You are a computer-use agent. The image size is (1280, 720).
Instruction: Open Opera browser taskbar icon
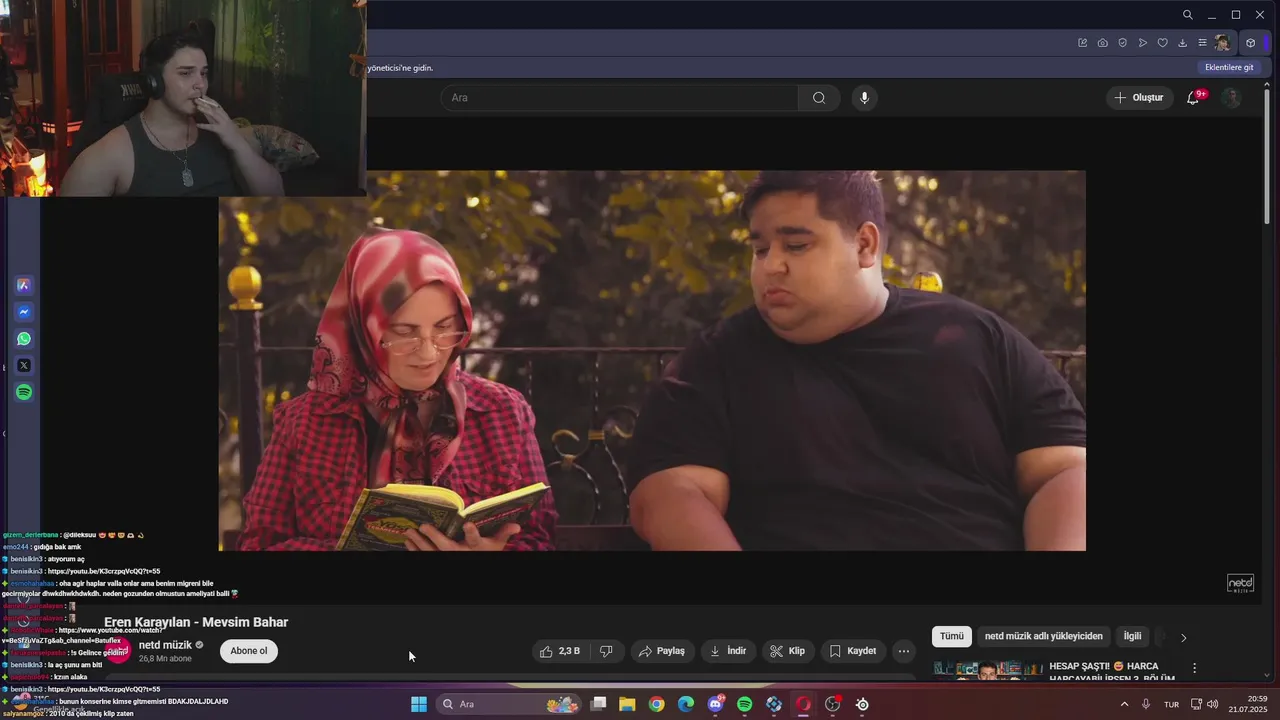point(803,704)
